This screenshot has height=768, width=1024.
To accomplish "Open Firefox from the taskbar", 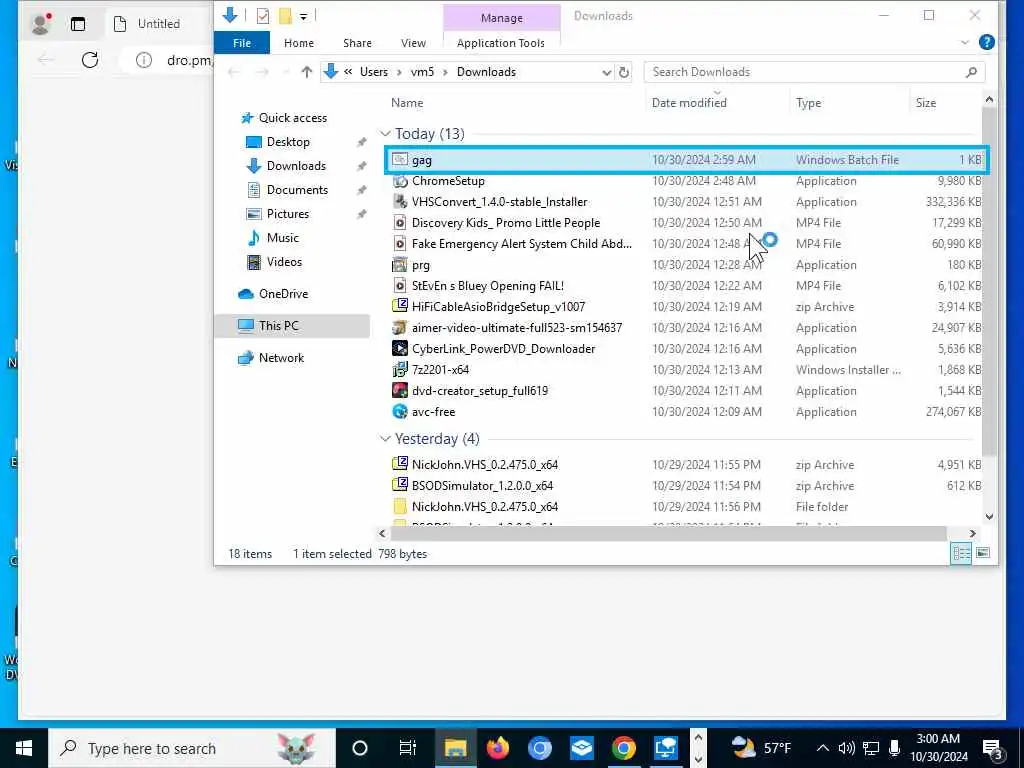I will pyautogui.click(x=498, y=748).
